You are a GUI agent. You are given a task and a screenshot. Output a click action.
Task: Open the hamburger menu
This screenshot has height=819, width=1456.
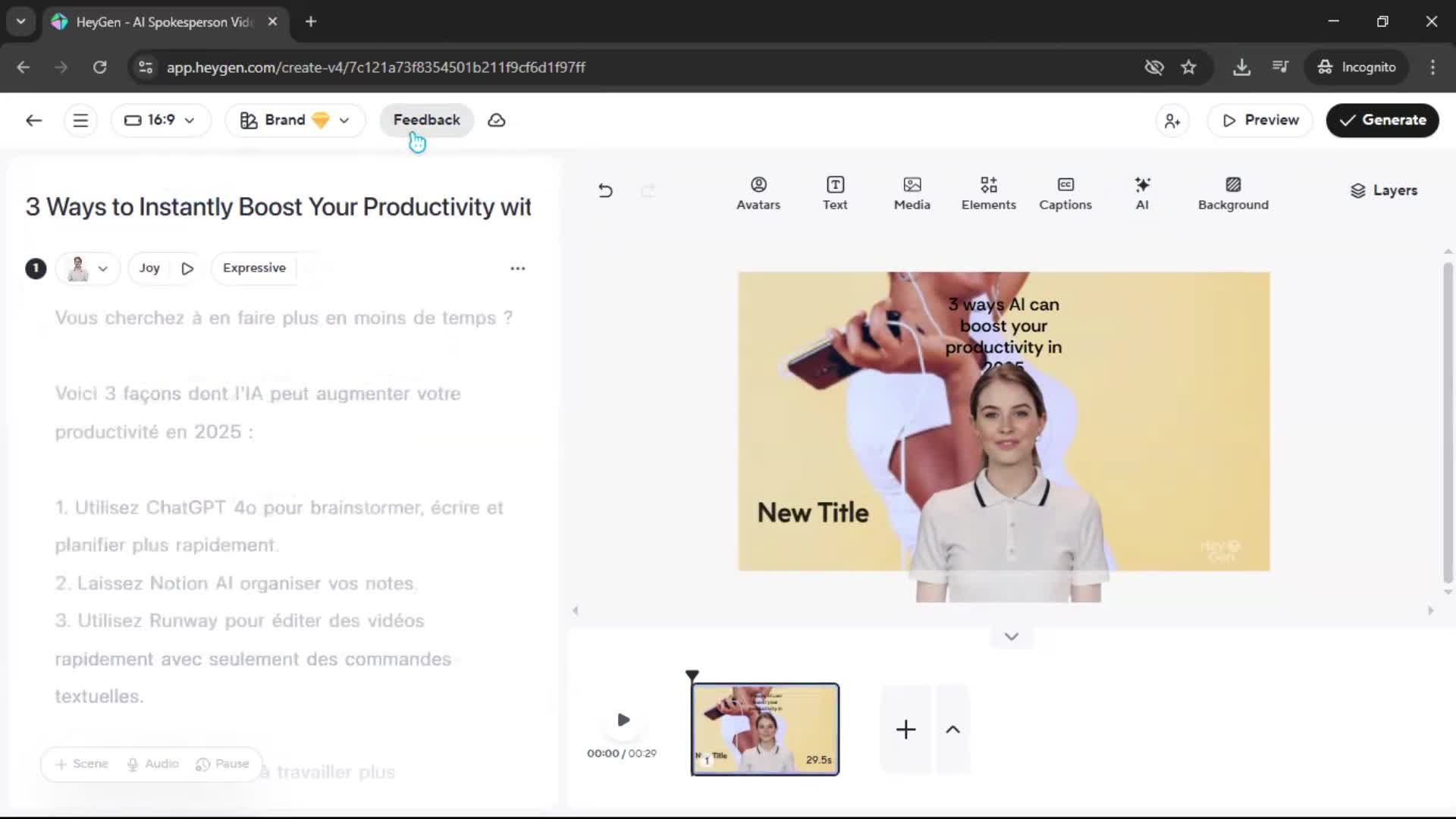click(x=80, y=121)
